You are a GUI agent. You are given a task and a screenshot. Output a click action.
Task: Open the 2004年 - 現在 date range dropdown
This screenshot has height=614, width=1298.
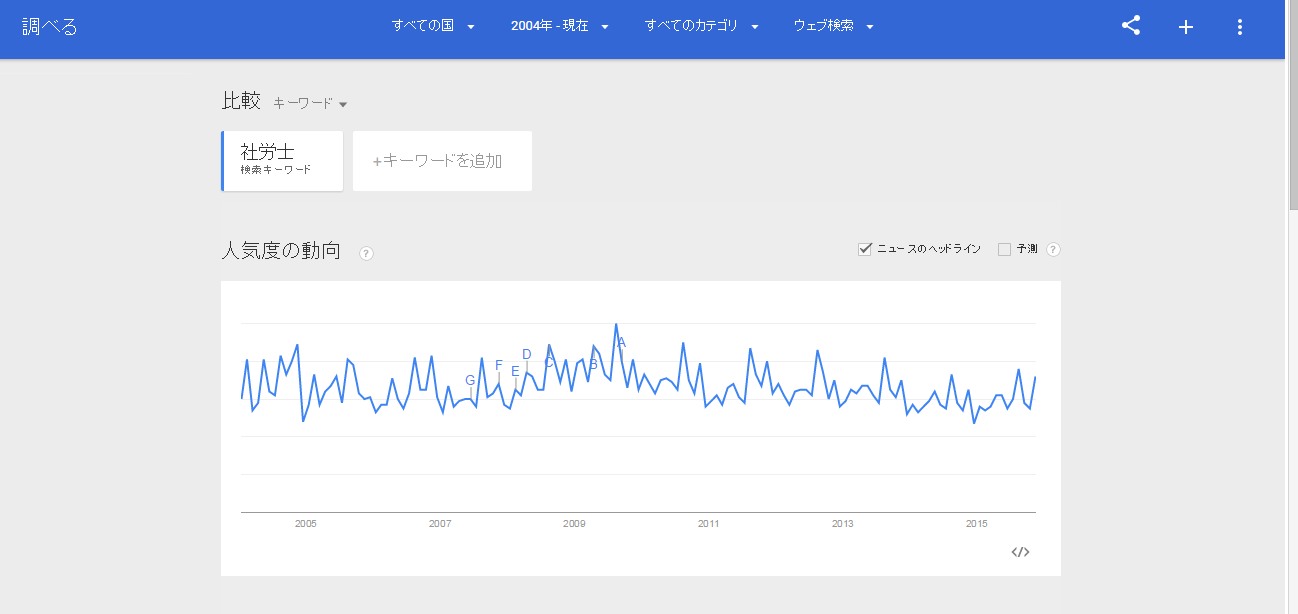[x=560, y=26]
